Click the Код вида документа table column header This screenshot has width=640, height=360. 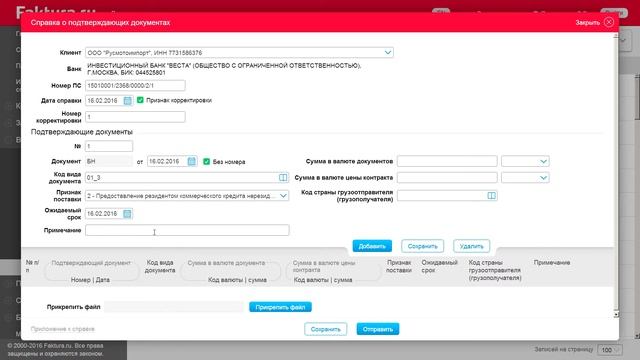point(160,266)
